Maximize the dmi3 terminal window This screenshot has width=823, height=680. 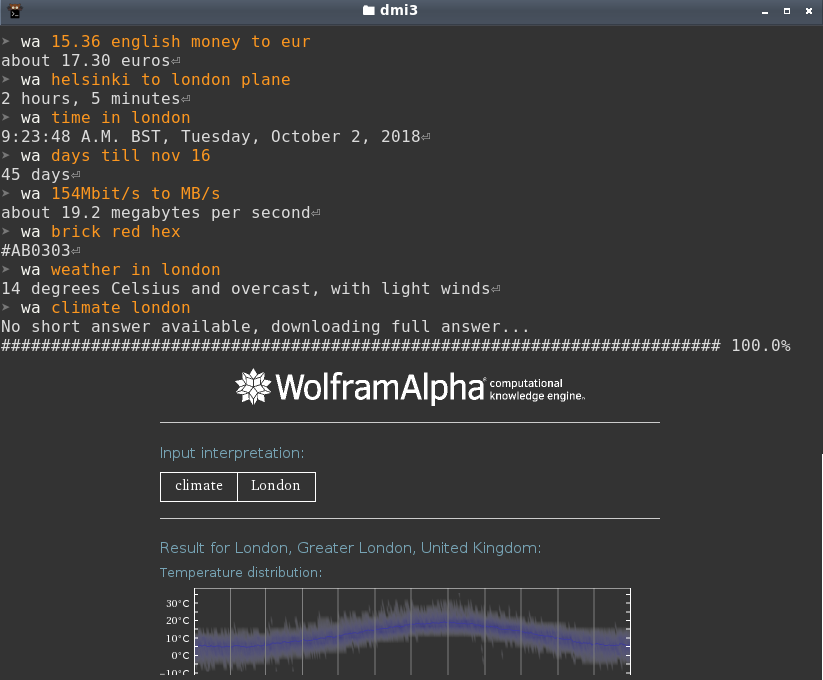[x=787, y=11]
